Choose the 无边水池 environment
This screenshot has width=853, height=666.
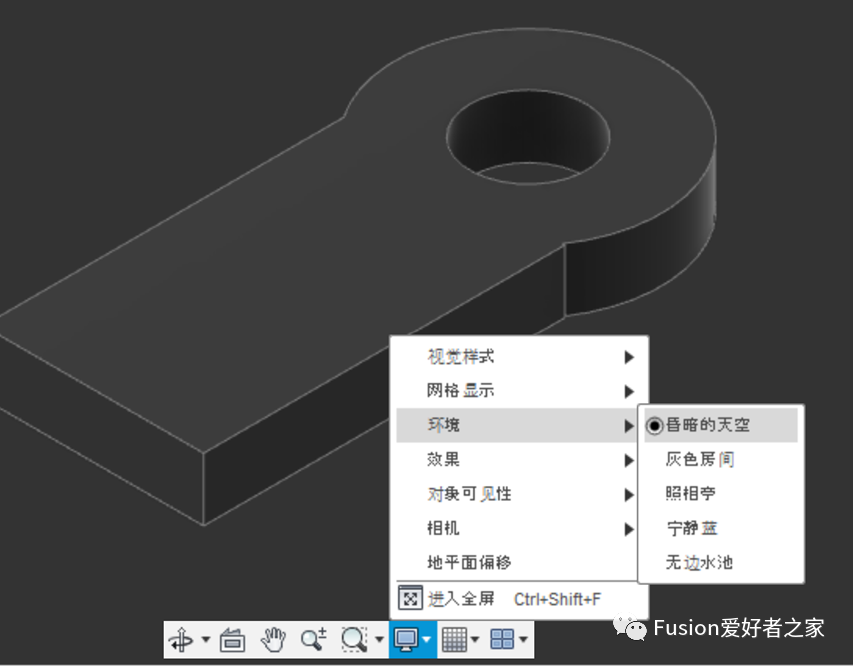(x=720, y=562)
